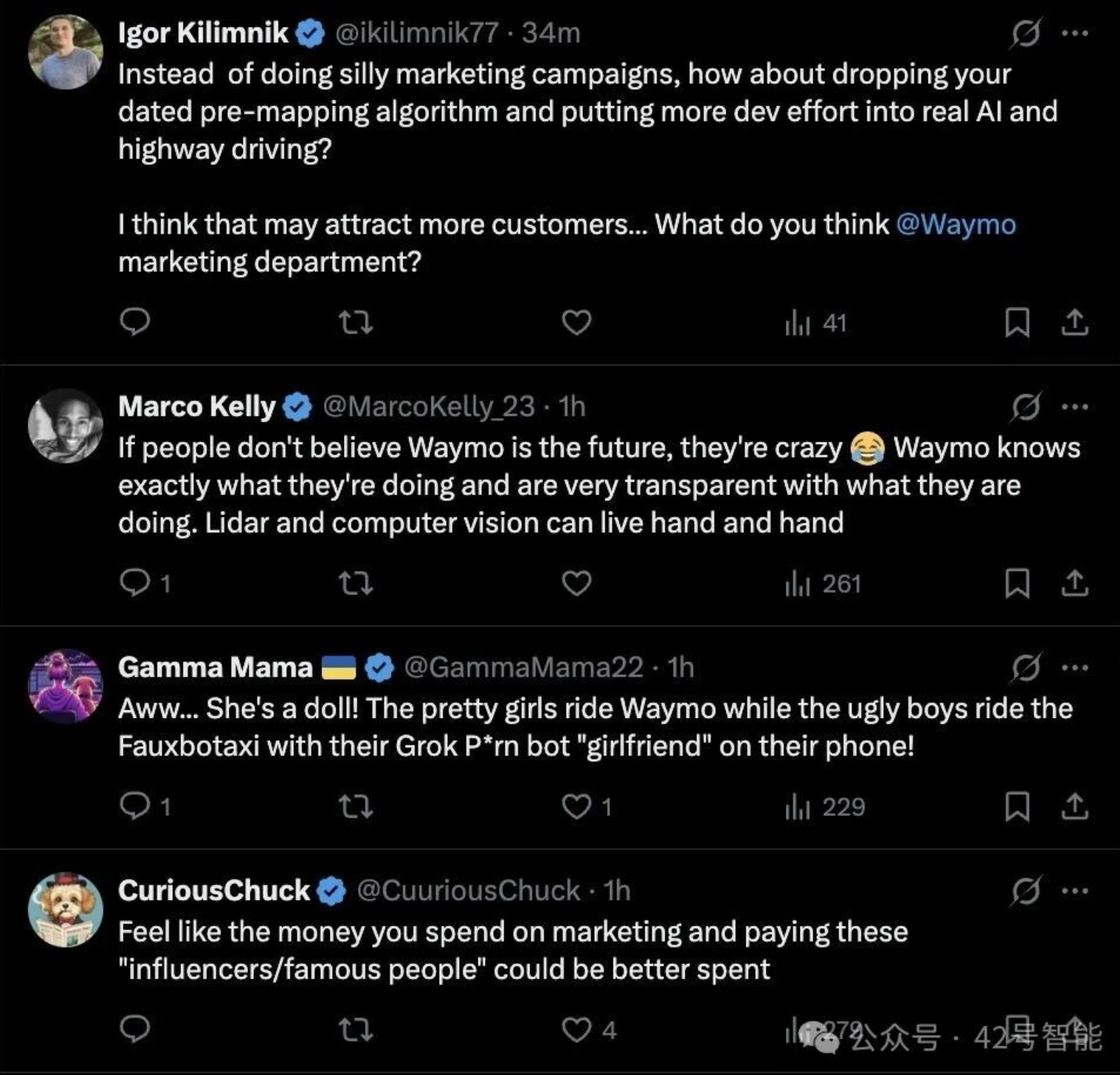Click Grok icon on Igor Kilimnik's tweet
The image size is (1120, 1075).
click(1026, 33)
